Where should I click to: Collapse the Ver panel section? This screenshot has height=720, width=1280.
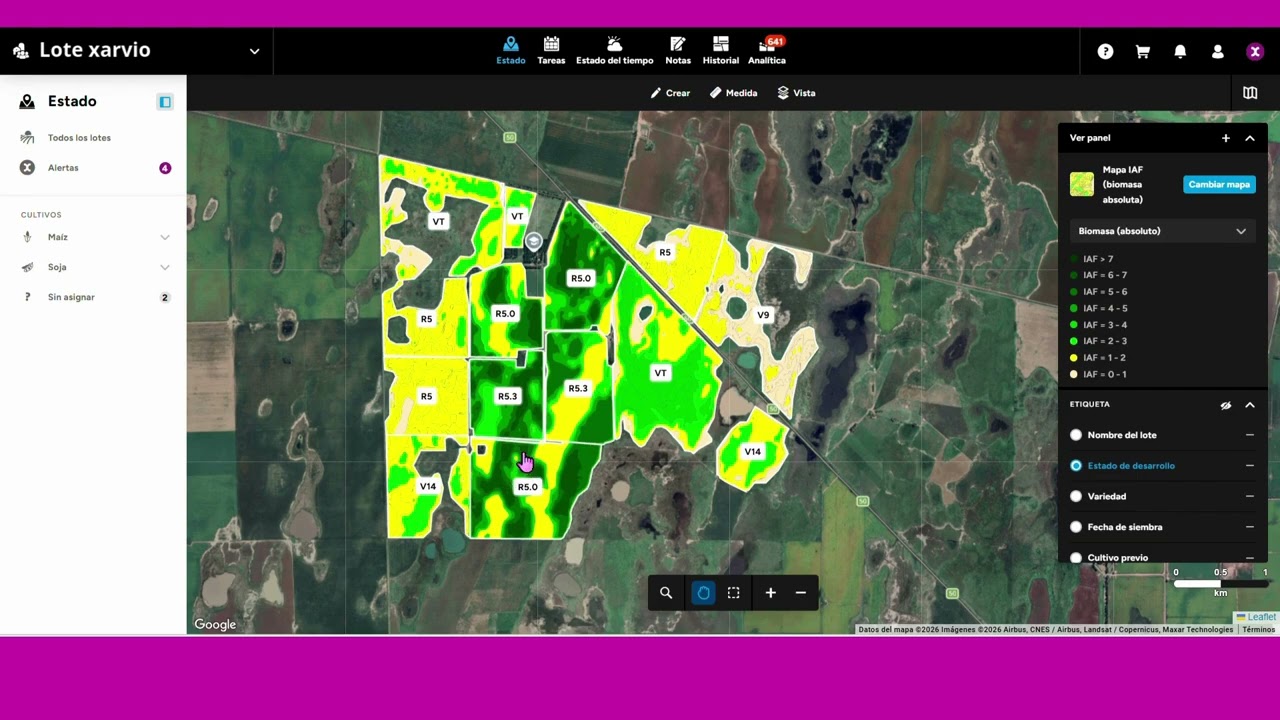click(1250, 138)
